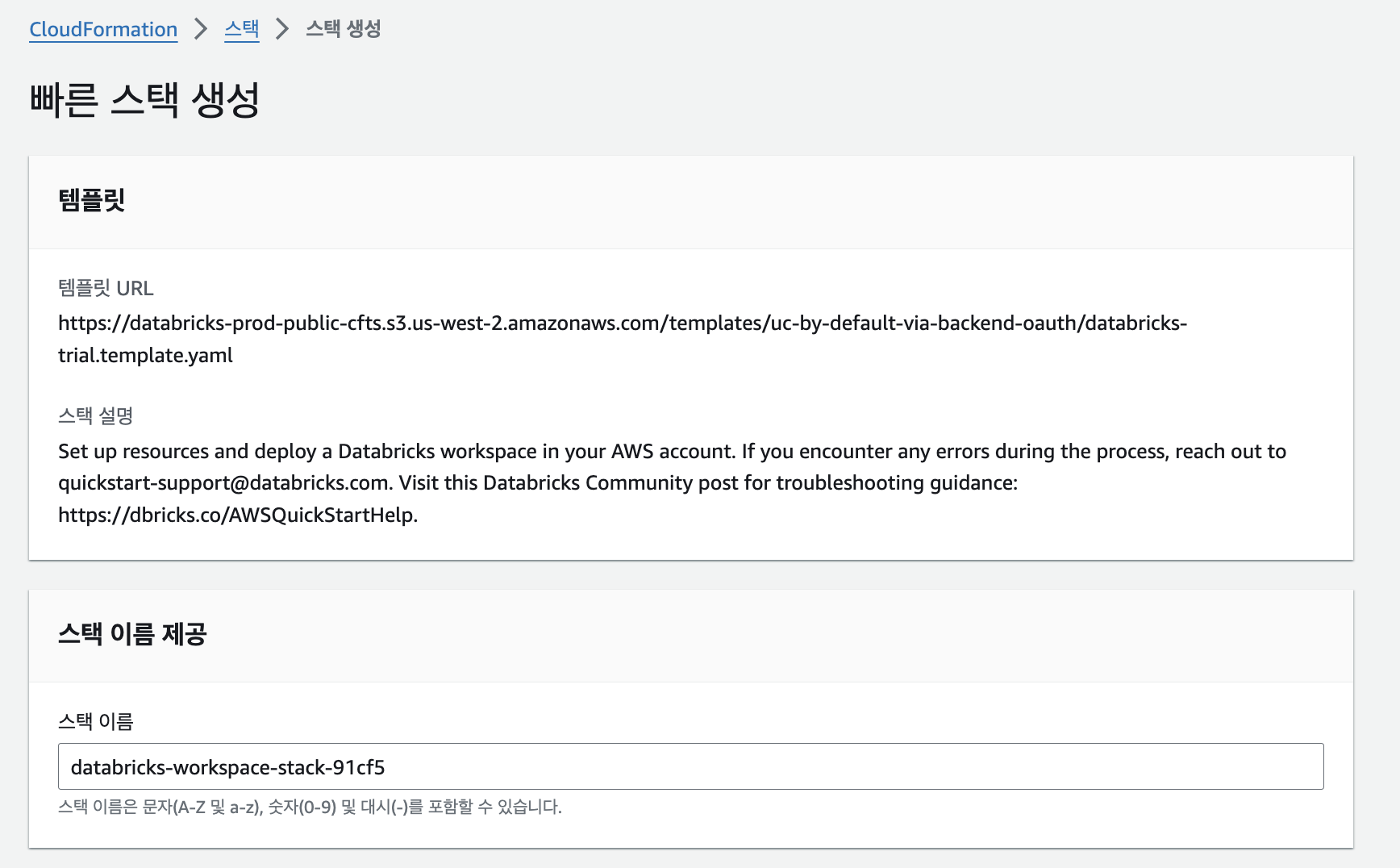
Task: Click the 템플릿 URL label
Action: [106, 288]
